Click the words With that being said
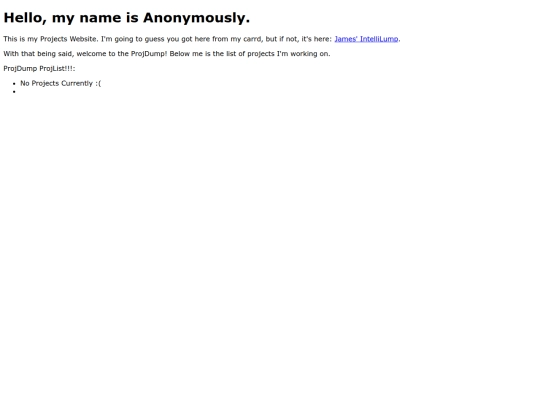Screen dimensions: 540x405 [x=38, y=54]
